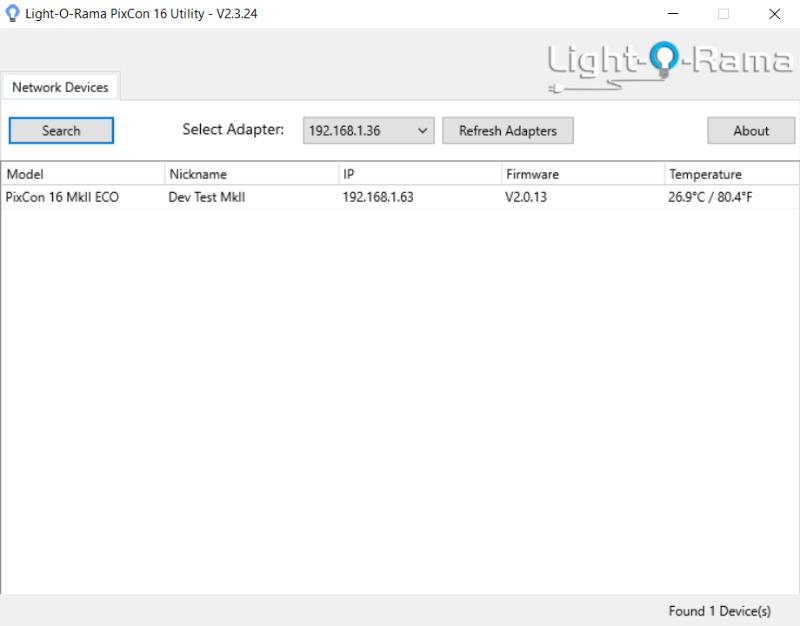The image size is (800, 626).
Task: Click the Refresh Adapters button
Action: coord(507,131)
